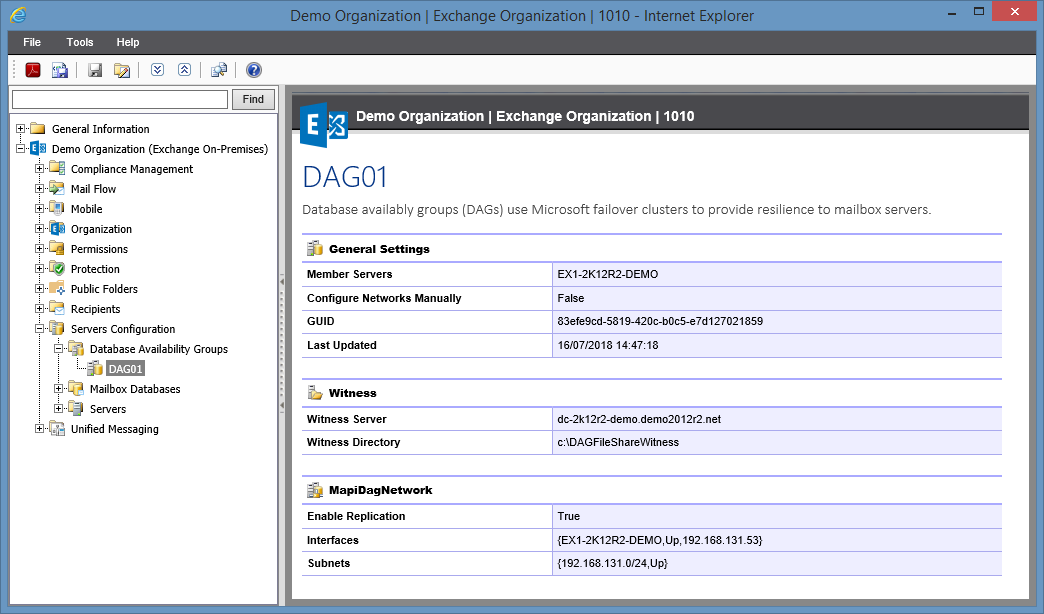Click the collapse all nodes icon

pyautogui.click(x=184, y=70)
